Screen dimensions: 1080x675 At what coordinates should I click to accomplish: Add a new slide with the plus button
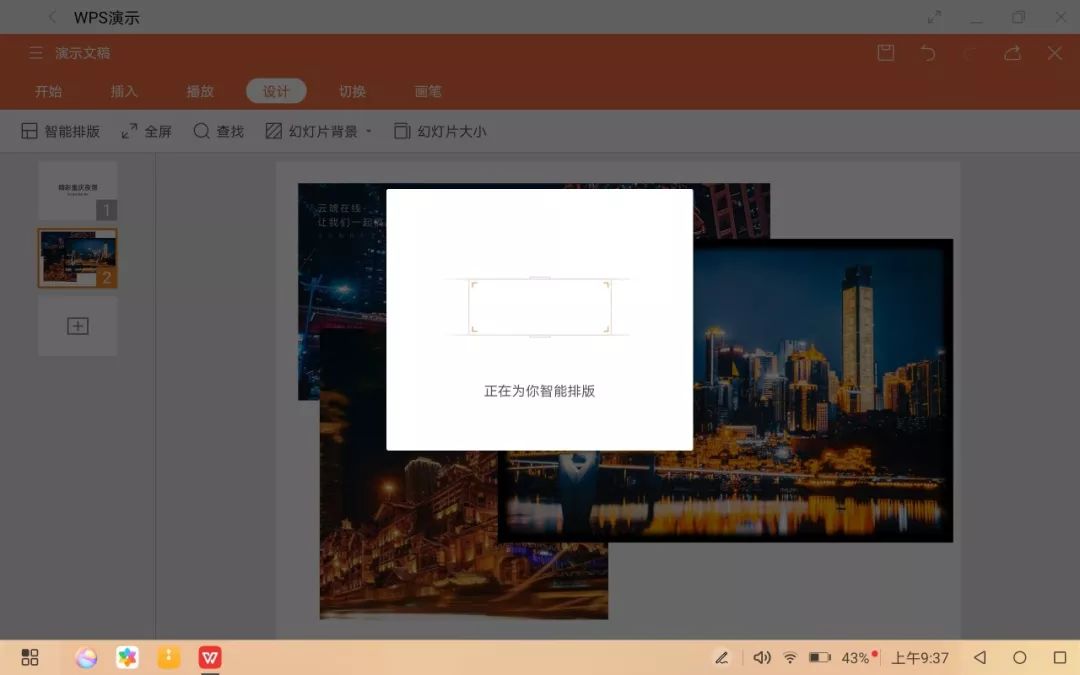coord(77,325)
